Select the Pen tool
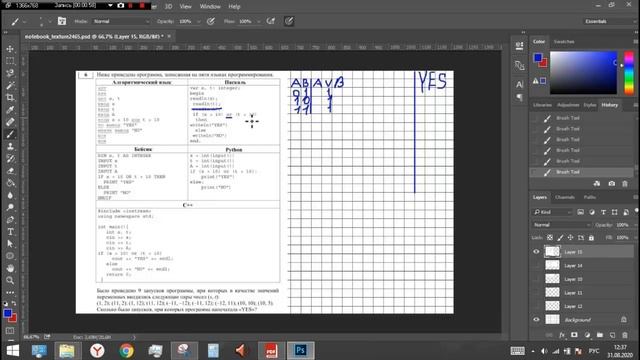The width and height of the screenshot is (640, 360). point(10,220)
